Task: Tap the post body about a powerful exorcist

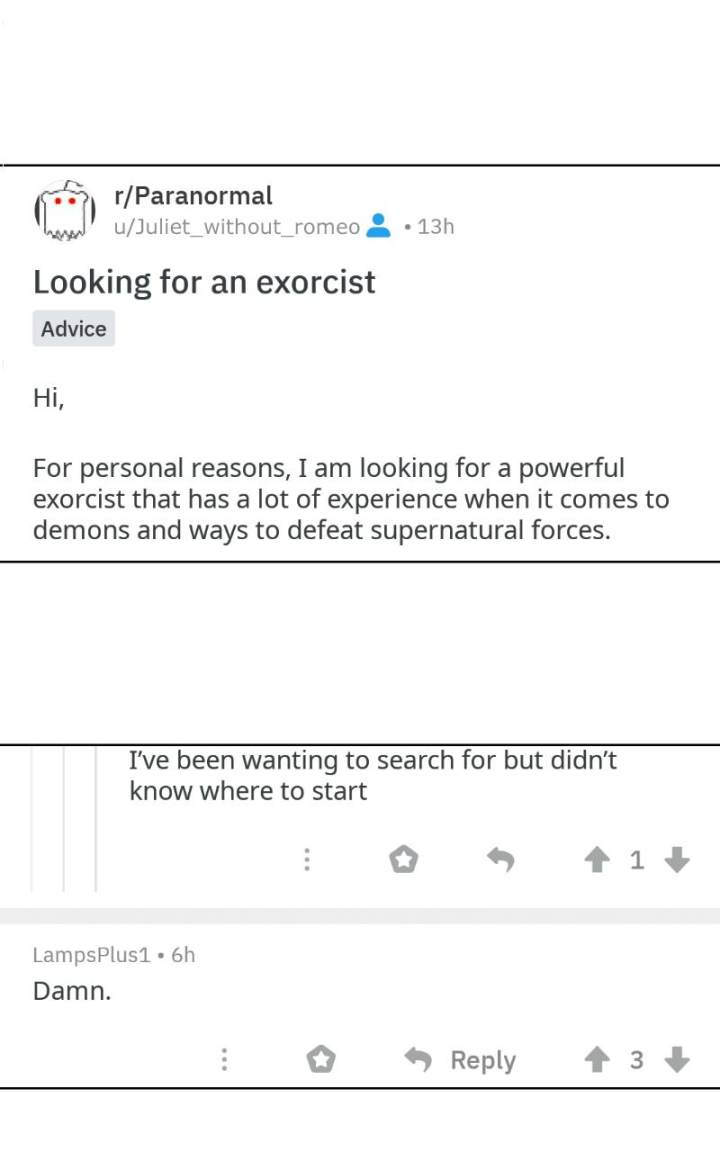Action: 350,499
